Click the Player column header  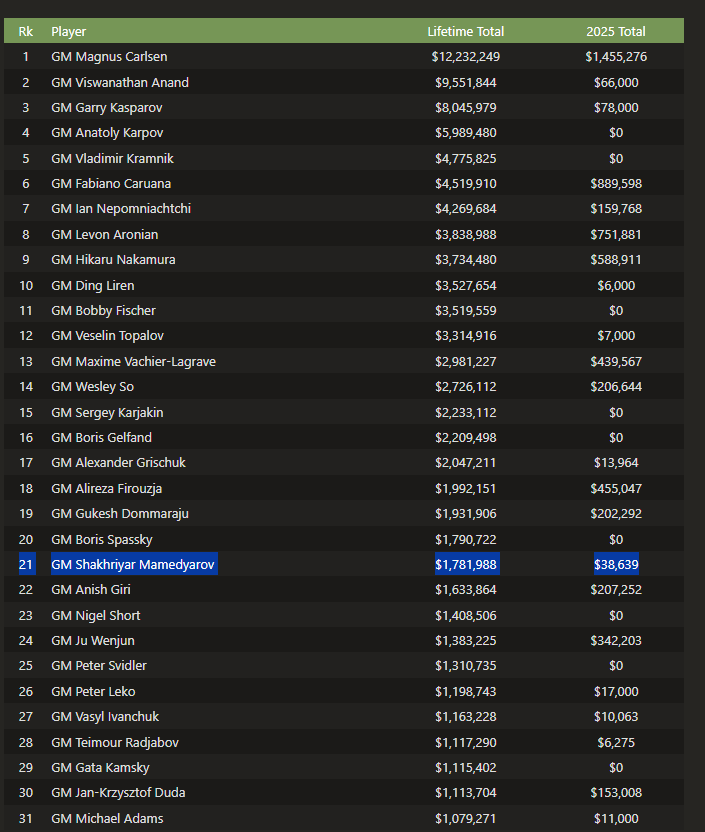(x=69, y=31)
